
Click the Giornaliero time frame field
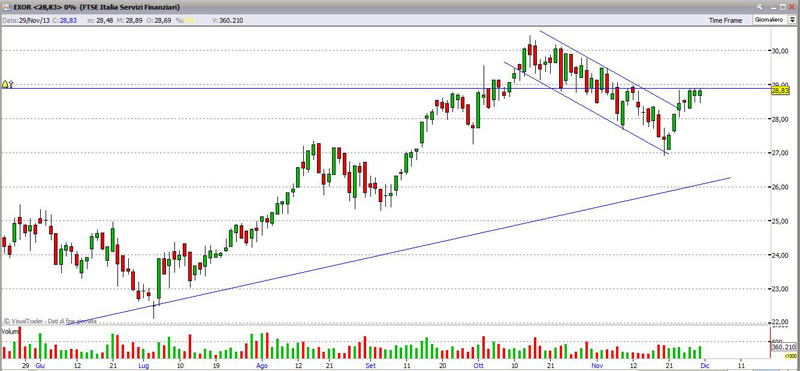pos(770,20)
